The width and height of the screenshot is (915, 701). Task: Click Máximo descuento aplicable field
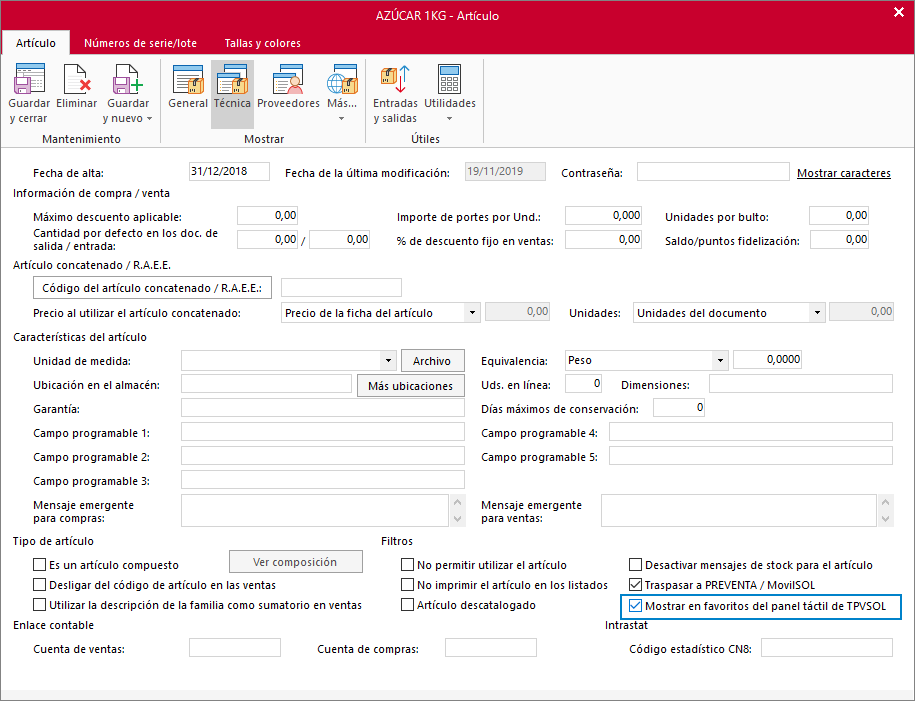[267, 215]
